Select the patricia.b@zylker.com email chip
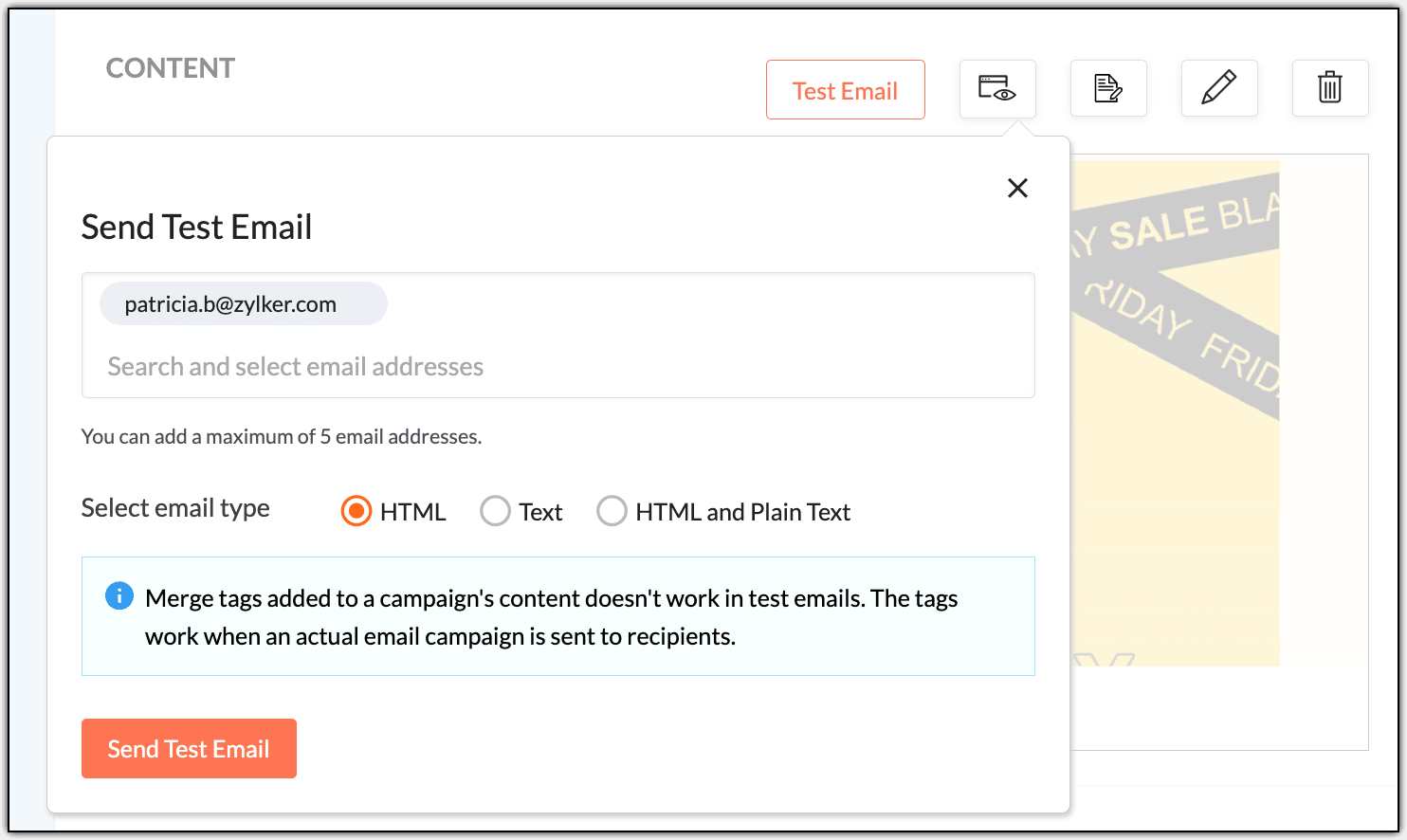 pyautogui.click(x=243, y=303)
